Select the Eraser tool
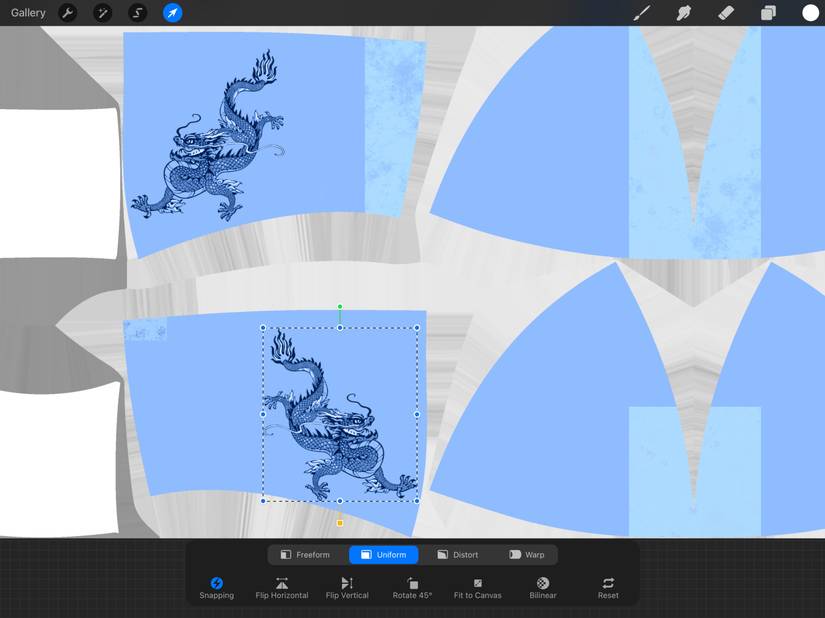825x618 pixels. point(726,13)
